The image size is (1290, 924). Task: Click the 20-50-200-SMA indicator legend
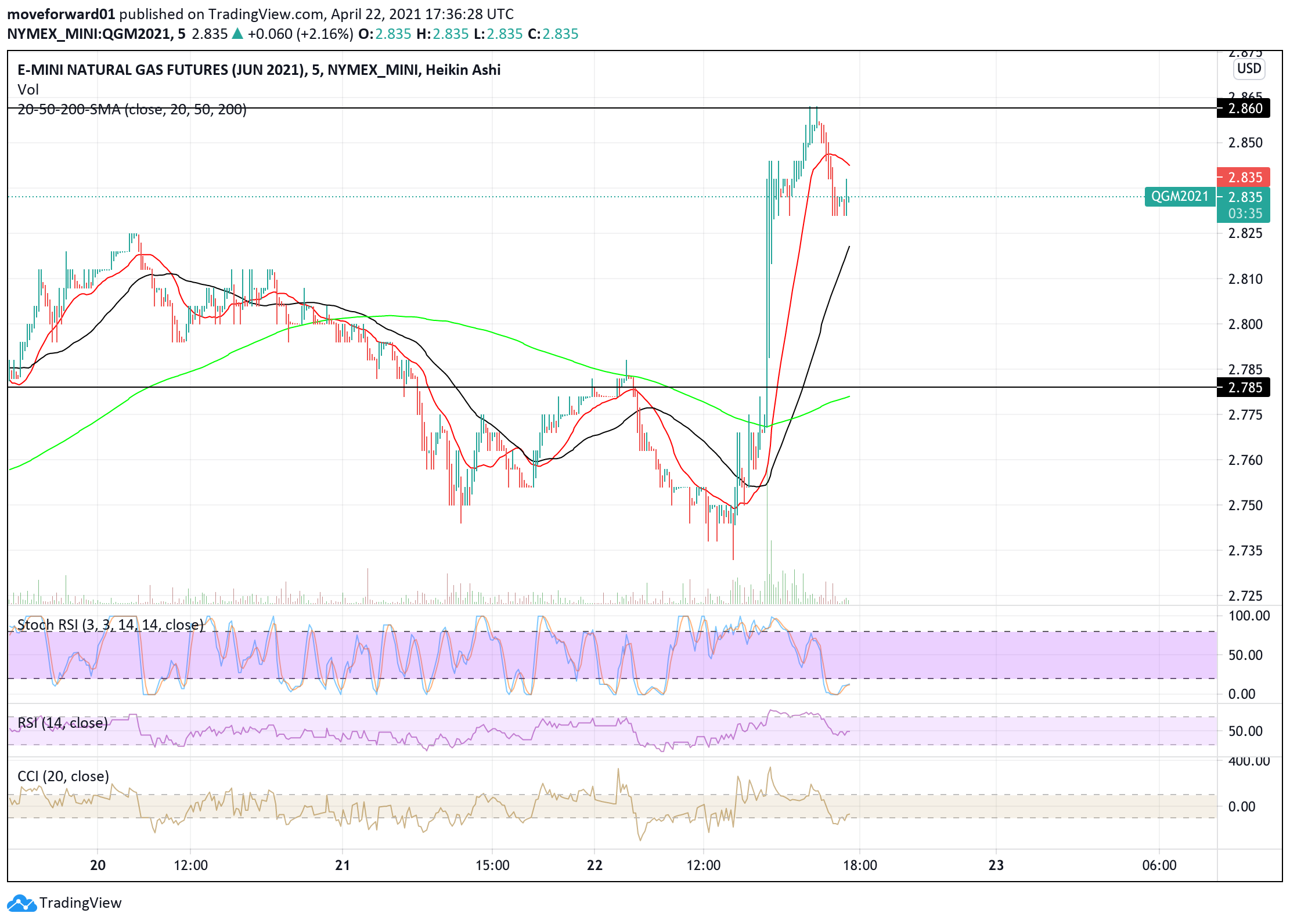tap(132, 110)
